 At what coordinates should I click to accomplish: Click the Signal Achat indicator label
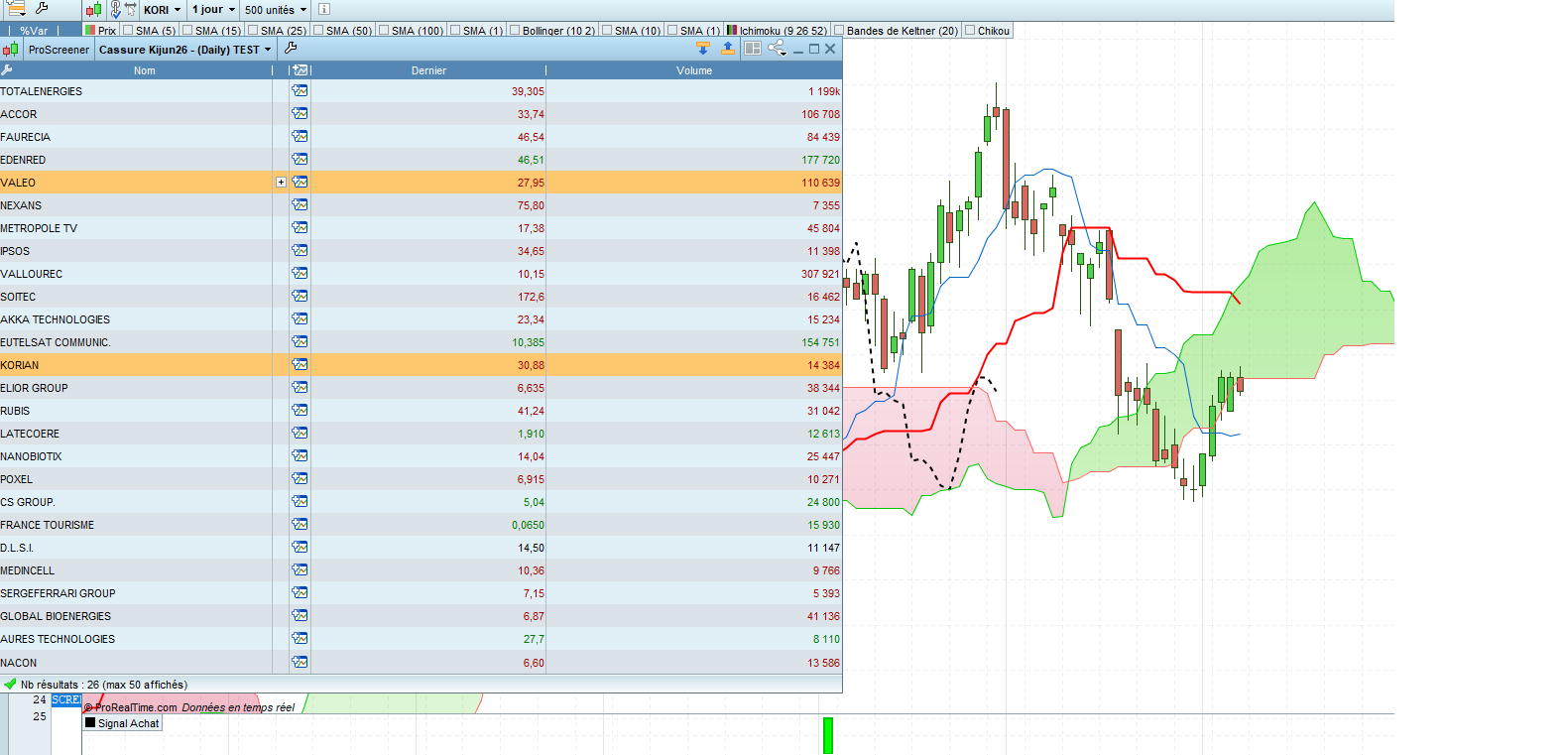(129, 723)
